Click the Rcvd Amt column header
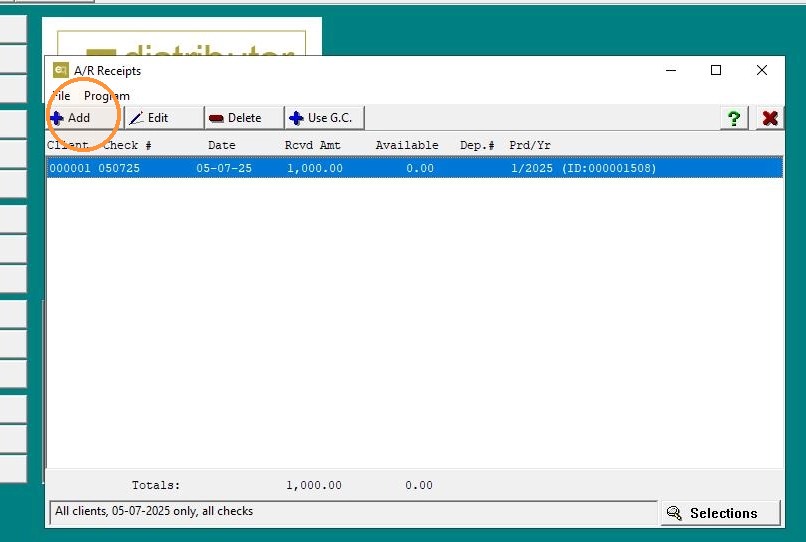This screenshot has width=806, height=542. pos(313,145)
